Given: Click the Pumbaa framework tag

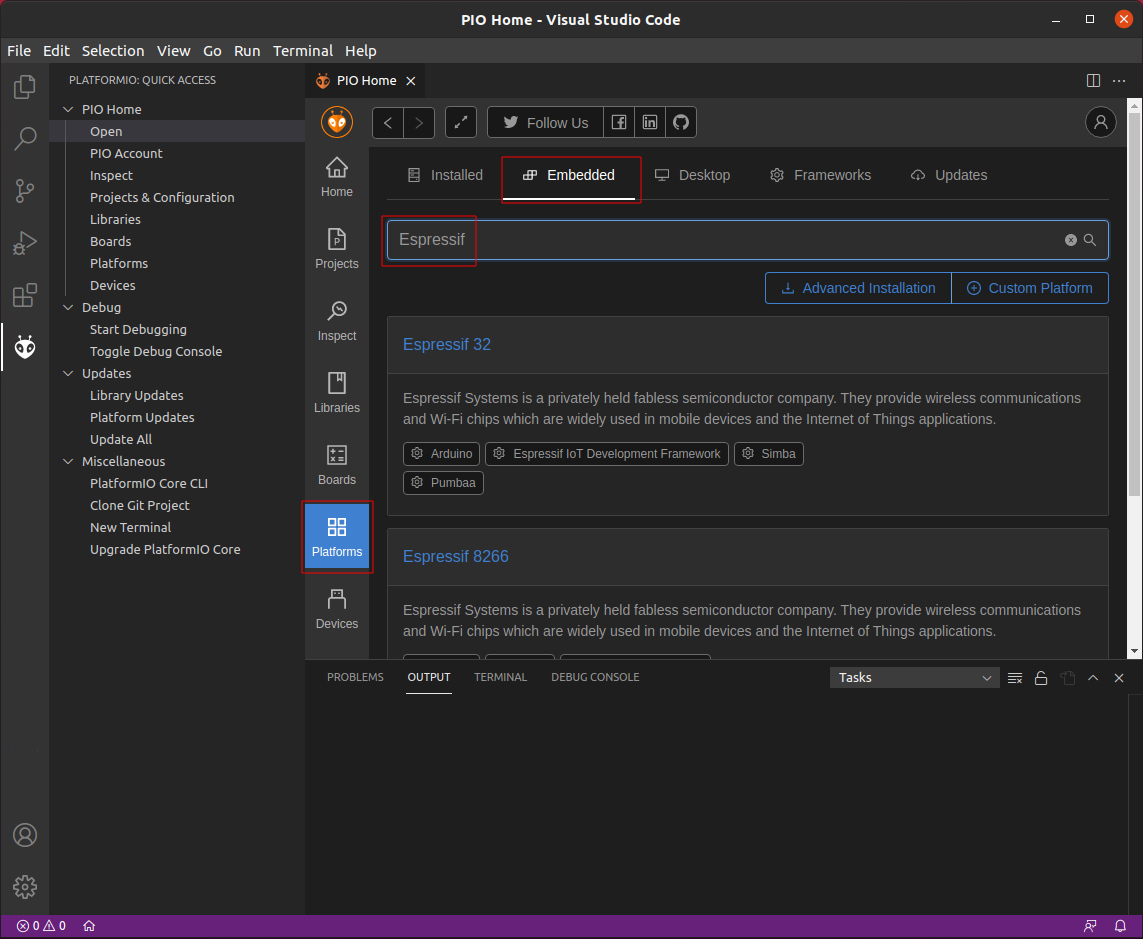Looking at the screenshot, I should [443, 483].
